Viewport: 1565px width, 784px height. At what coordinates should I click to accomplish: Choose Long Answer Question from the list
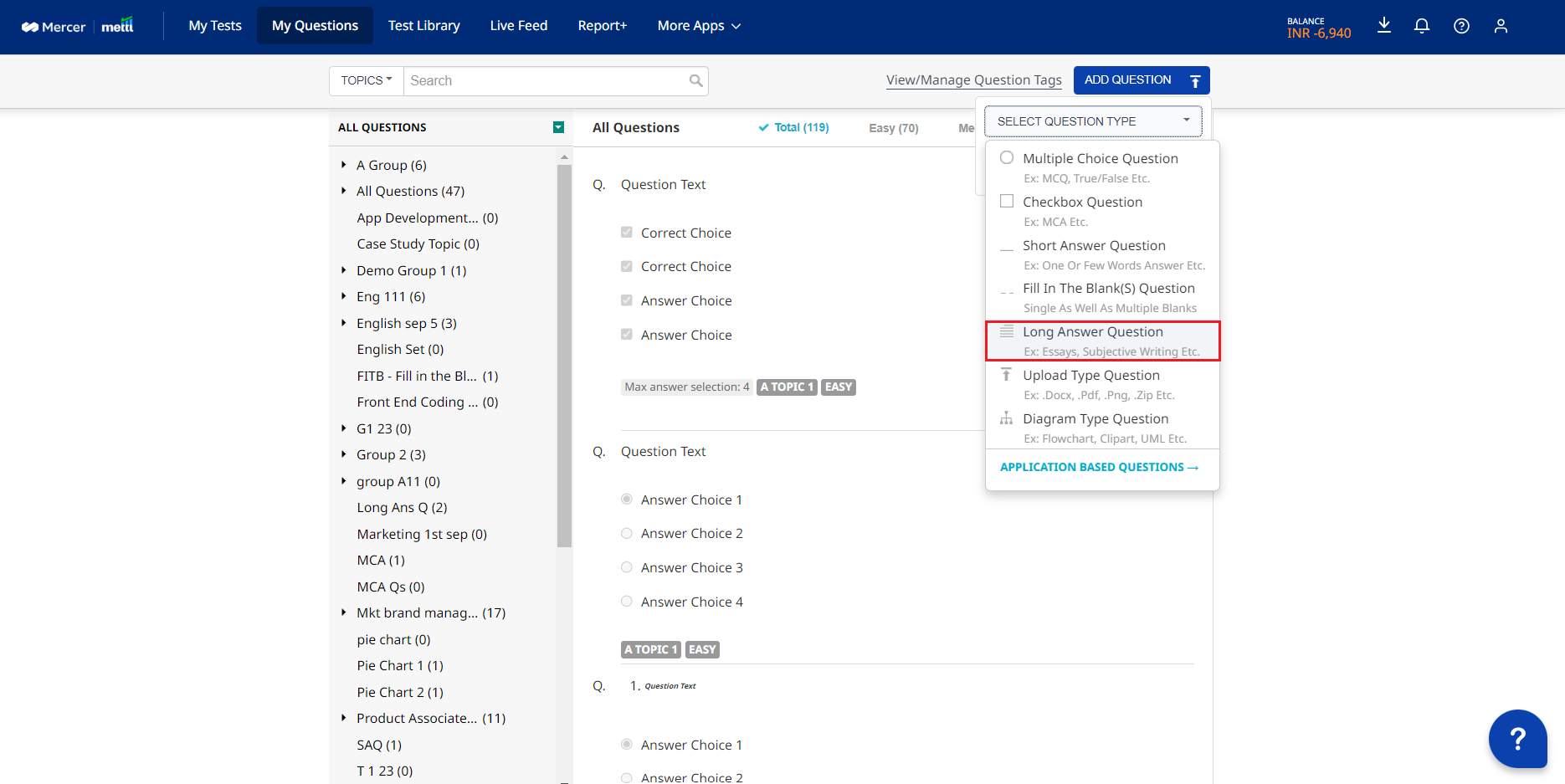click(1093, 332)
